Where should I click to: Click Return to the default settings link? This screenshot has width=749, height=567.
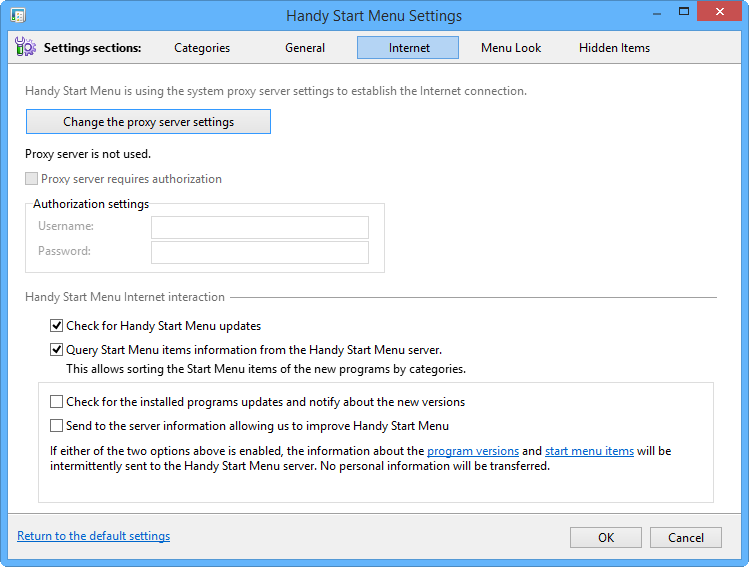tap(94, 536)
